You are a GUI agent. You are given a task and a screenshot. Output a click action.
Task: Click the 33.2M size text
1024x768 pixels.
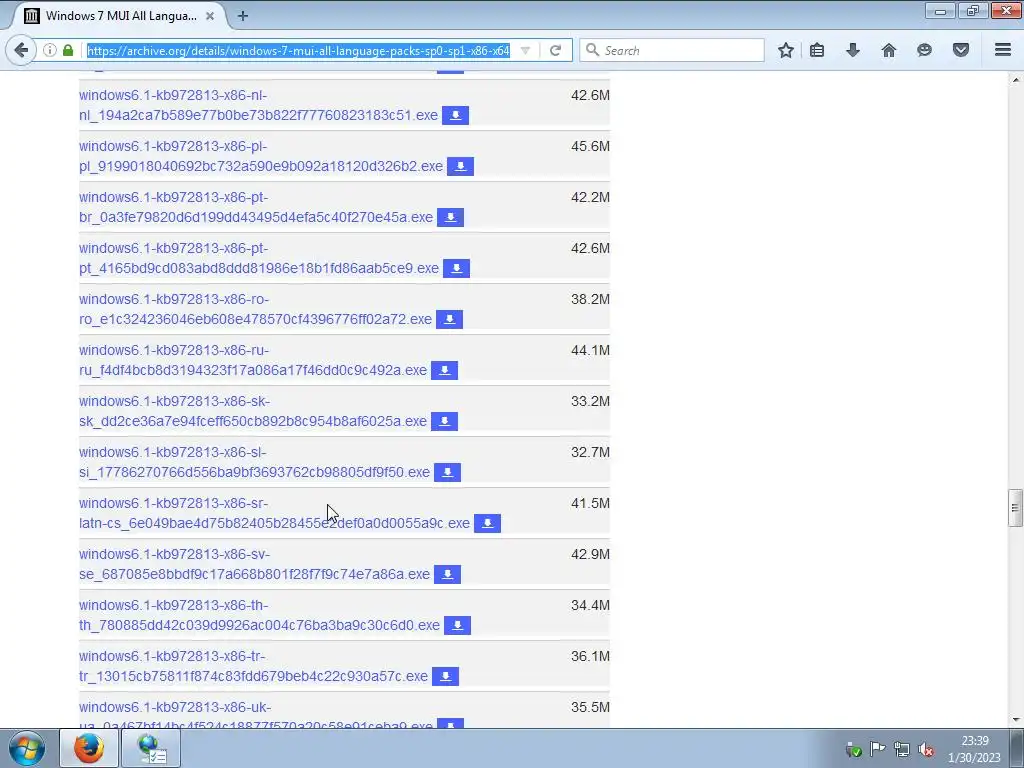click(x=590, y=401)
